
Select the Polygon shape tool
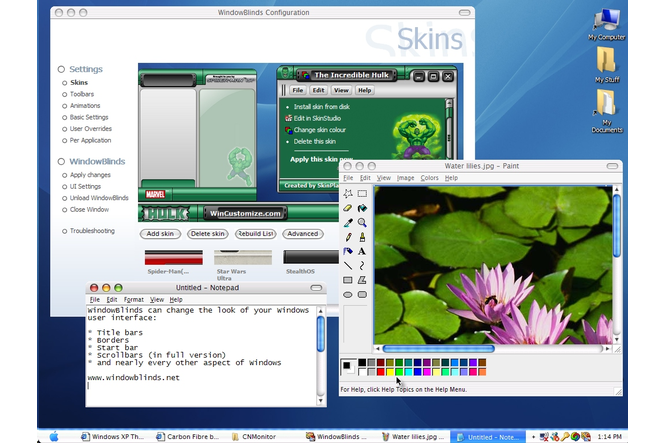pos(362,280)
